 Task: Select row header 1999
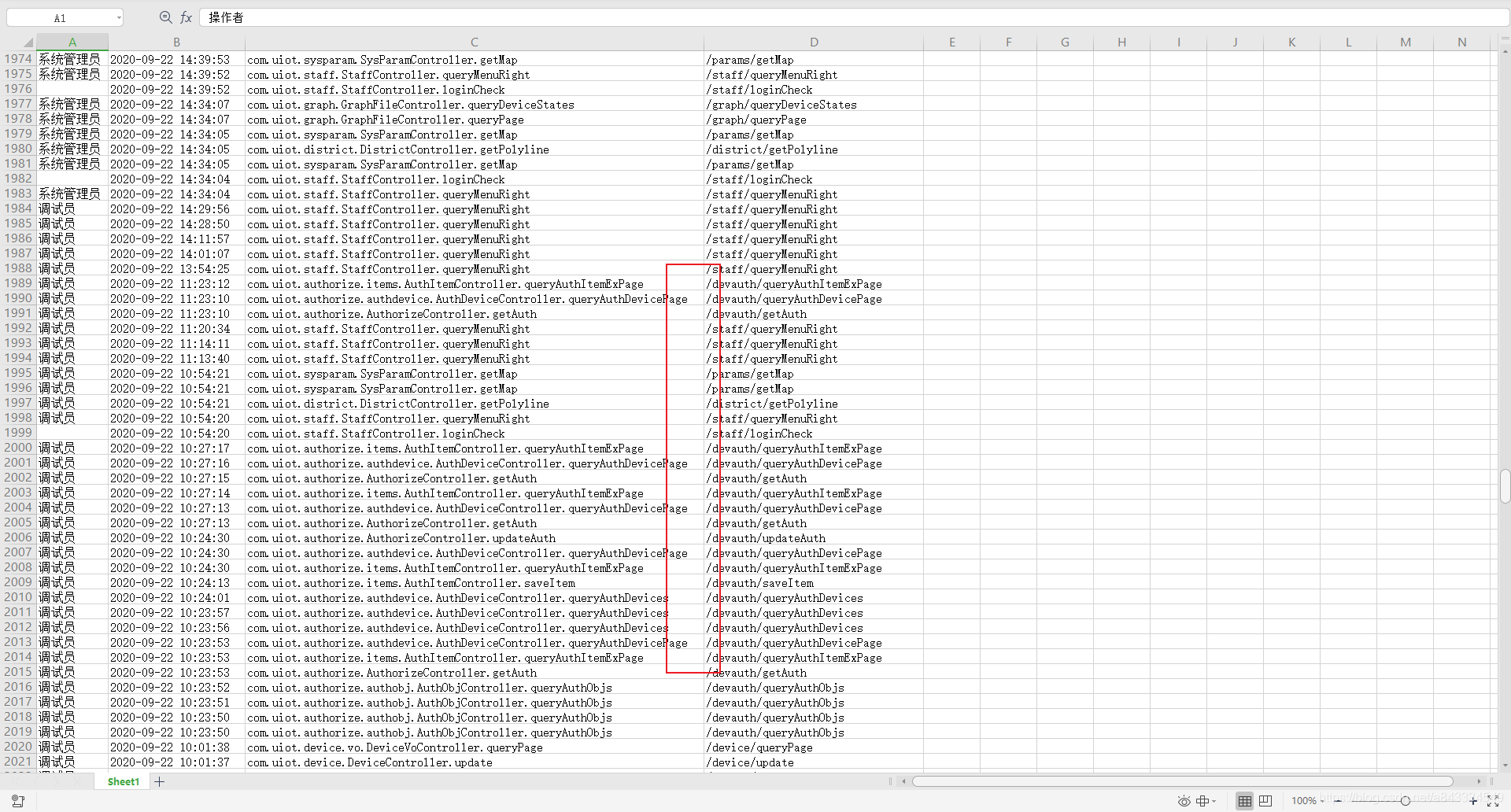[x=18, y=433]
